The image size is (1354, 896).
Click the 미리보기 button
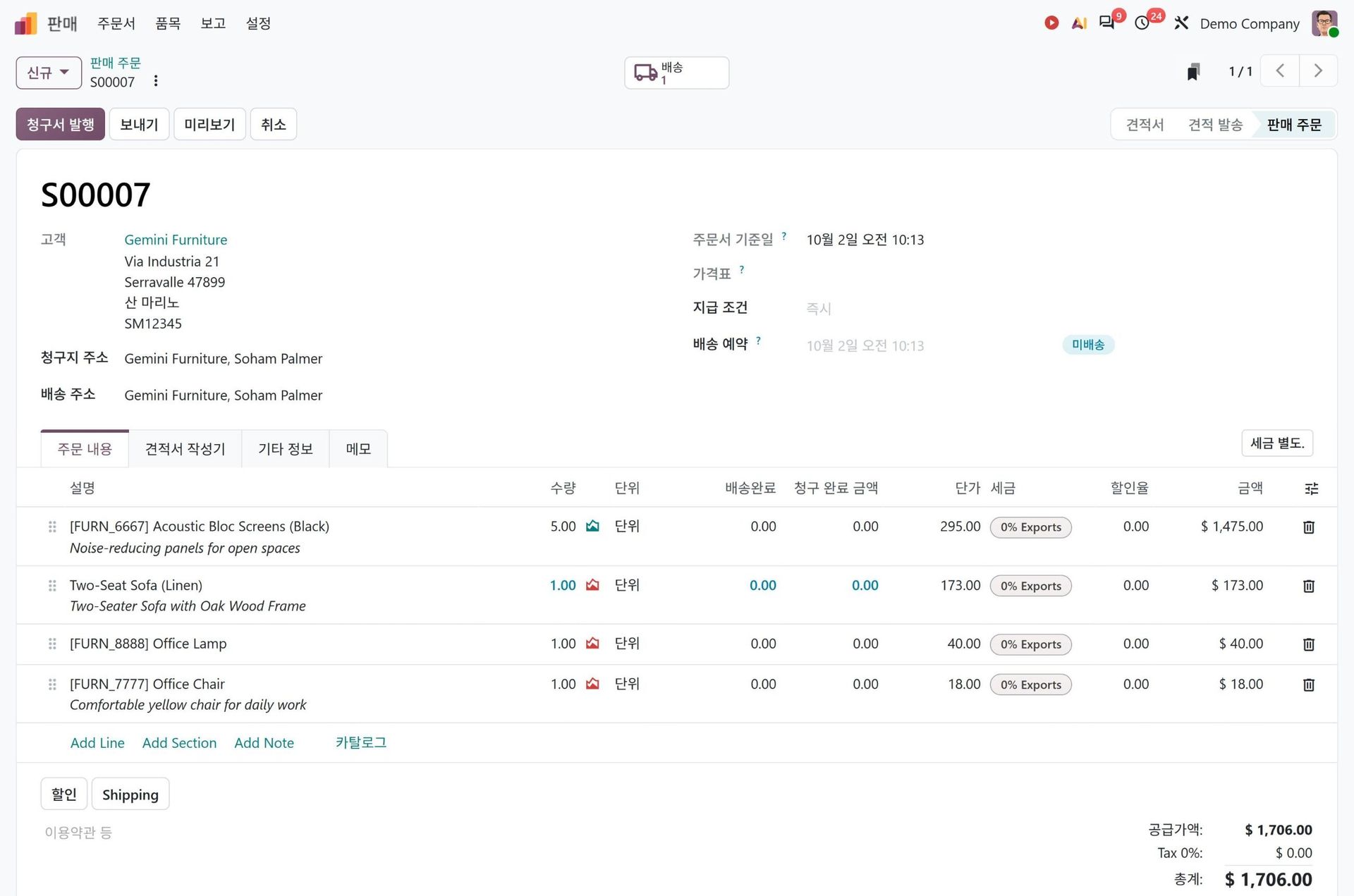[209, 124]
